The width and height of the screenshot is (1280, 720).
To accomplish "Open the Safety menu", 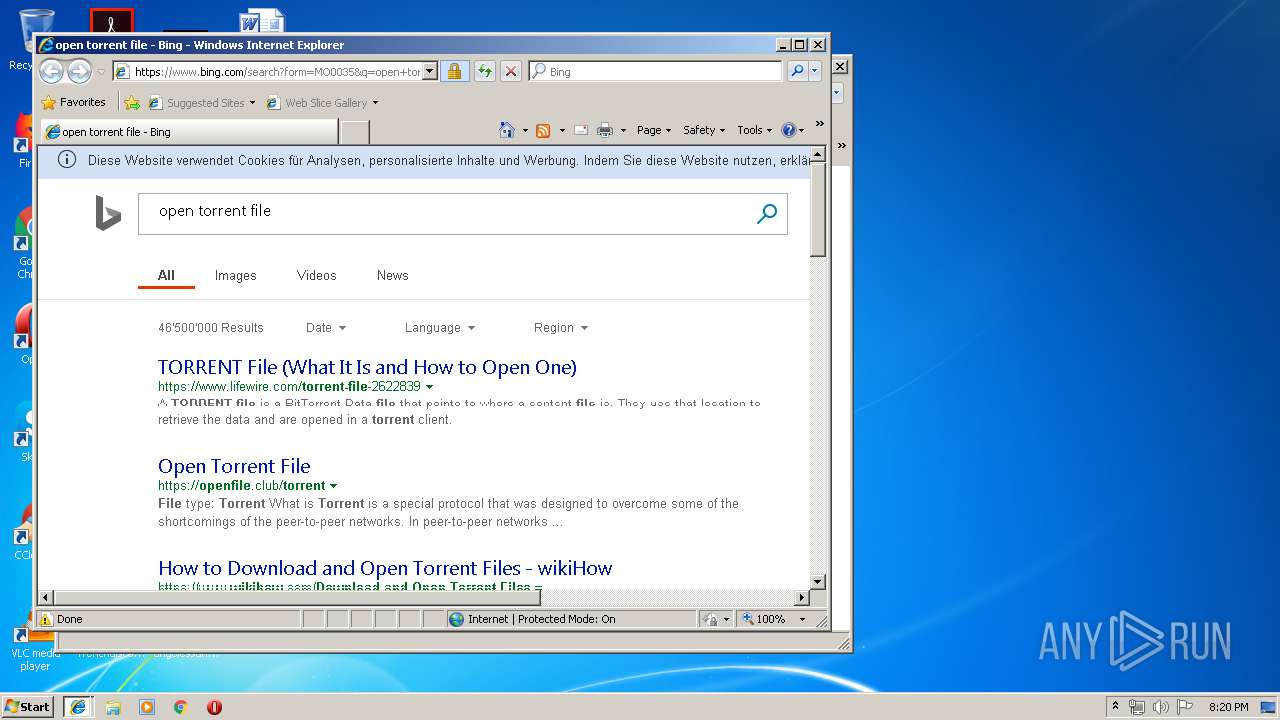I will pos(704,130).
